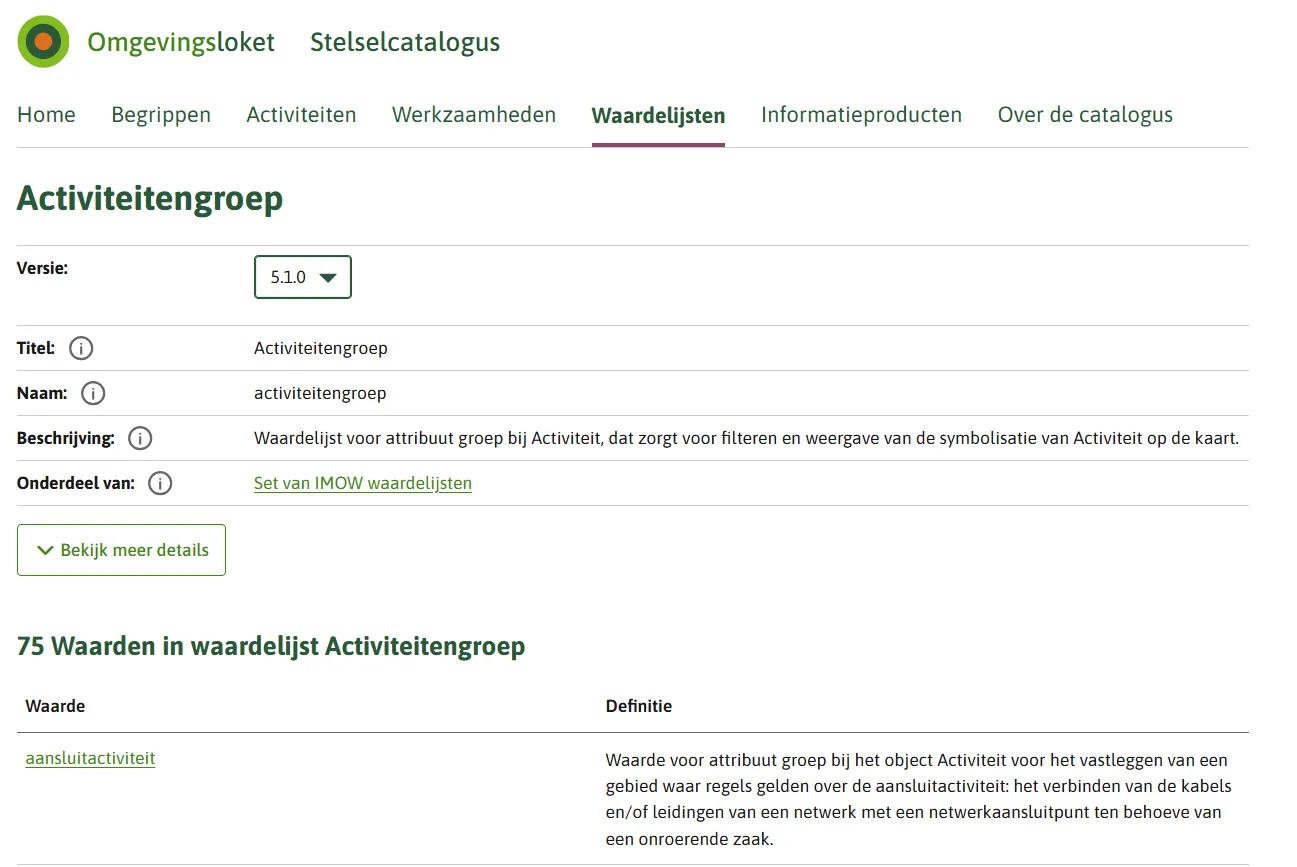Go to the Home tab
1297x867 pixels.
coord(46,115)
